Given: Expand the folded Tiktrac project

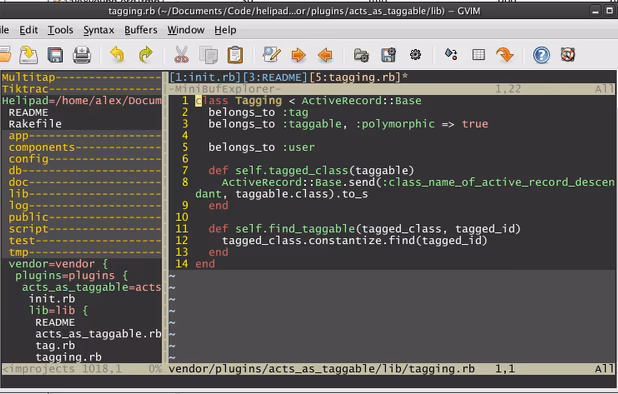Looking at the screenshot, I should [x=81, y=89].
